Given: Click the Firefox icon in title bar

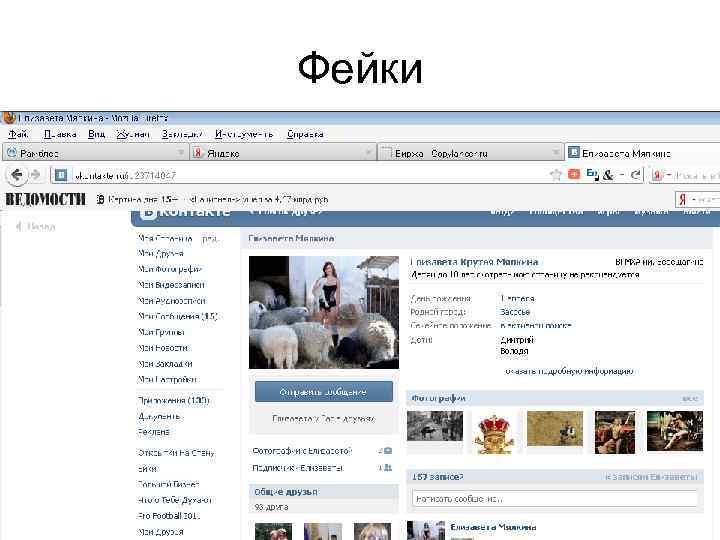Looking at the screenshot, I should [x=9, y=118].
